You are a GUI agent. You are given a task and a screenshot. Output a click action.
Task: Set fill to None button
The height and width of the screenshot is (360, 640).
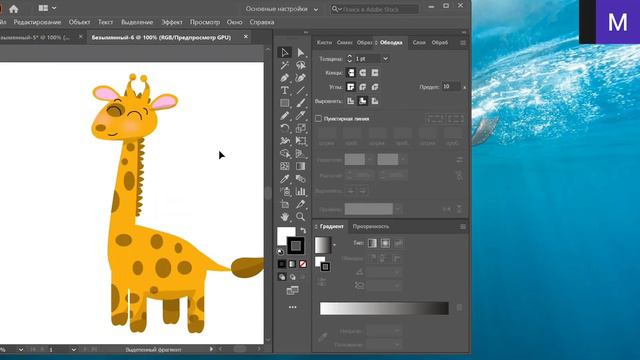pyautogui.click(x=303, y=264)
